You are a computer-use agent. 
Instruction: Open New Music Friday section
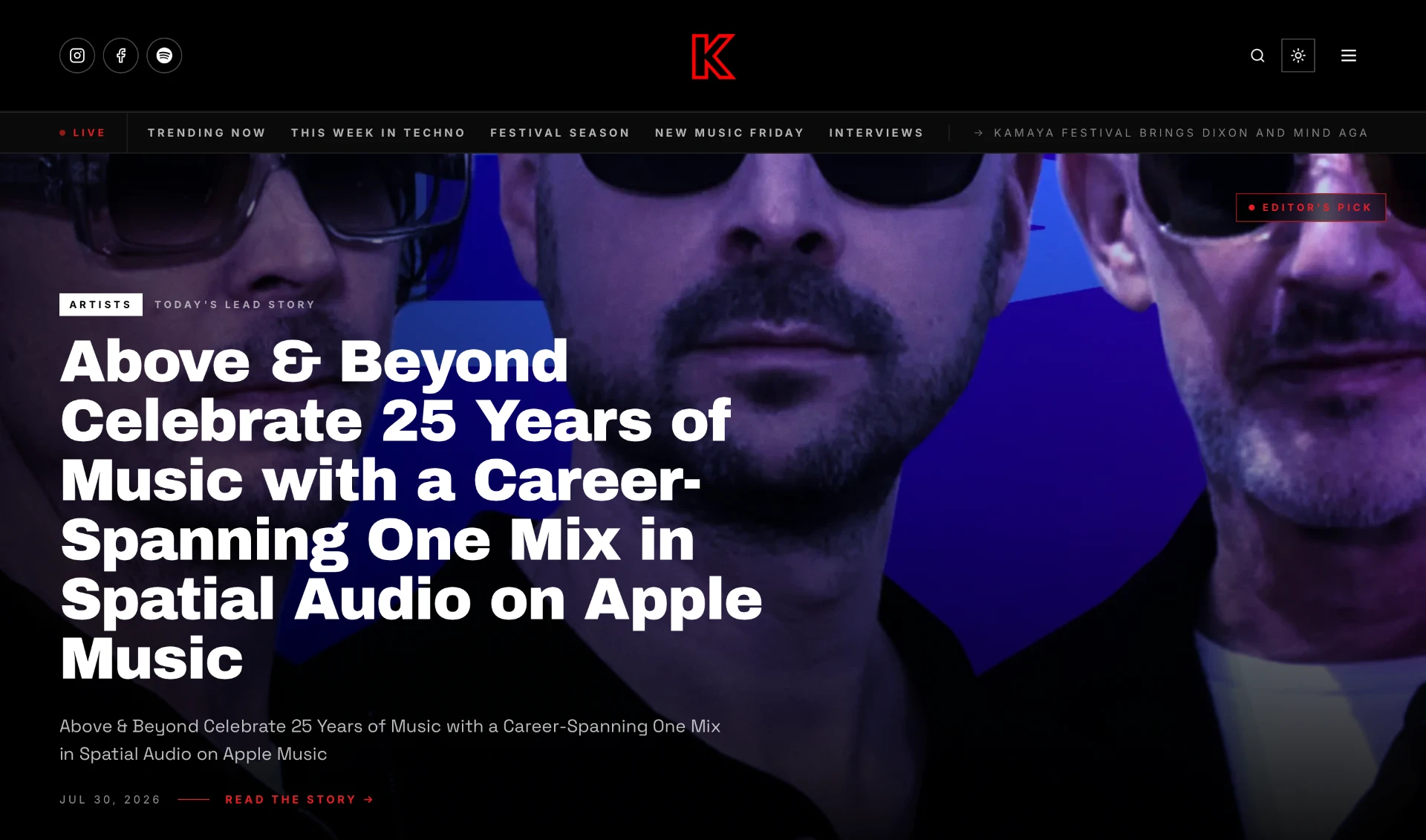(729, 133)
